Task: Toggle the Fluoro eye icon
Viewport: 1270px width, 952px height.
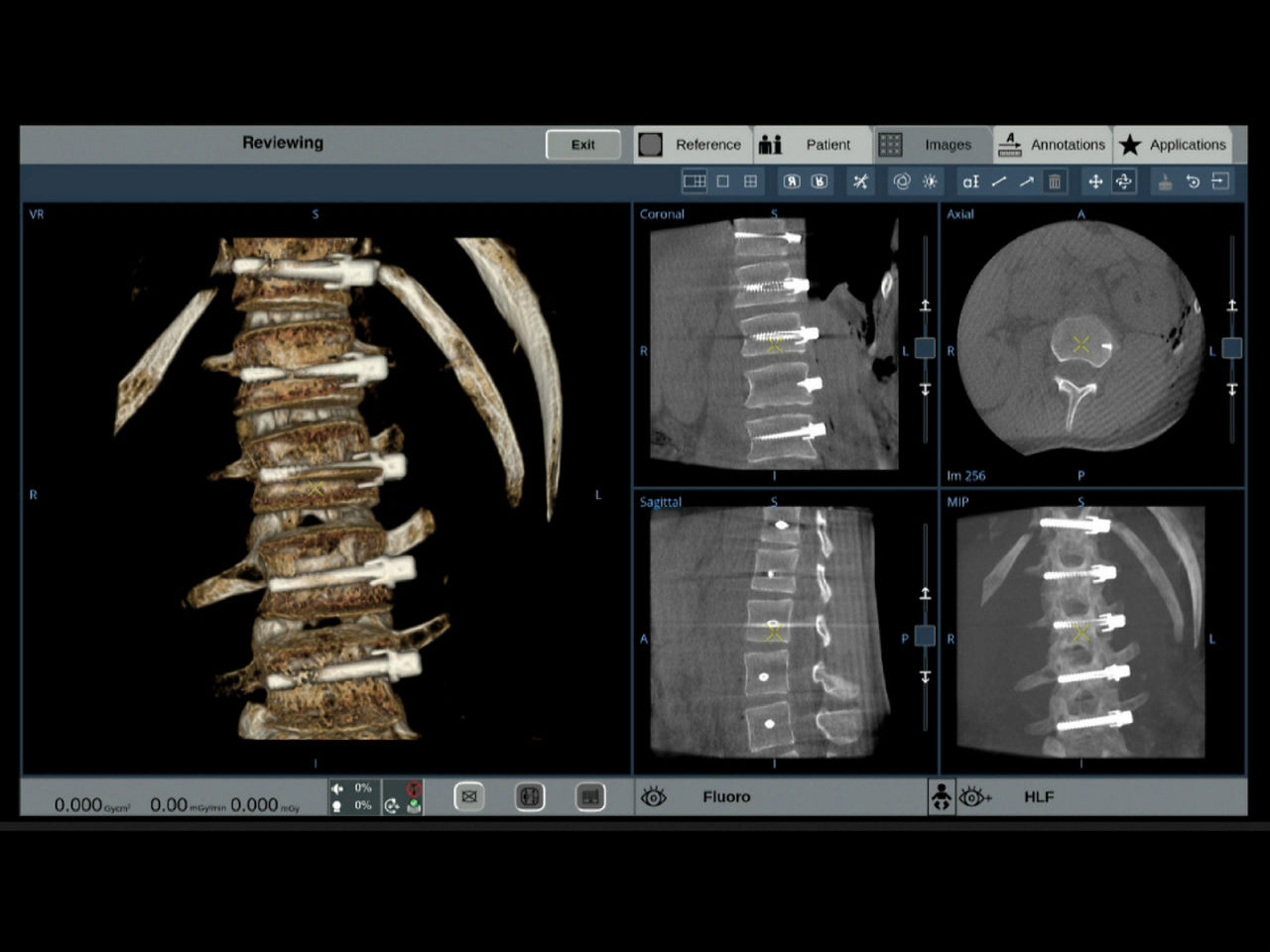Action: [654, 796]
